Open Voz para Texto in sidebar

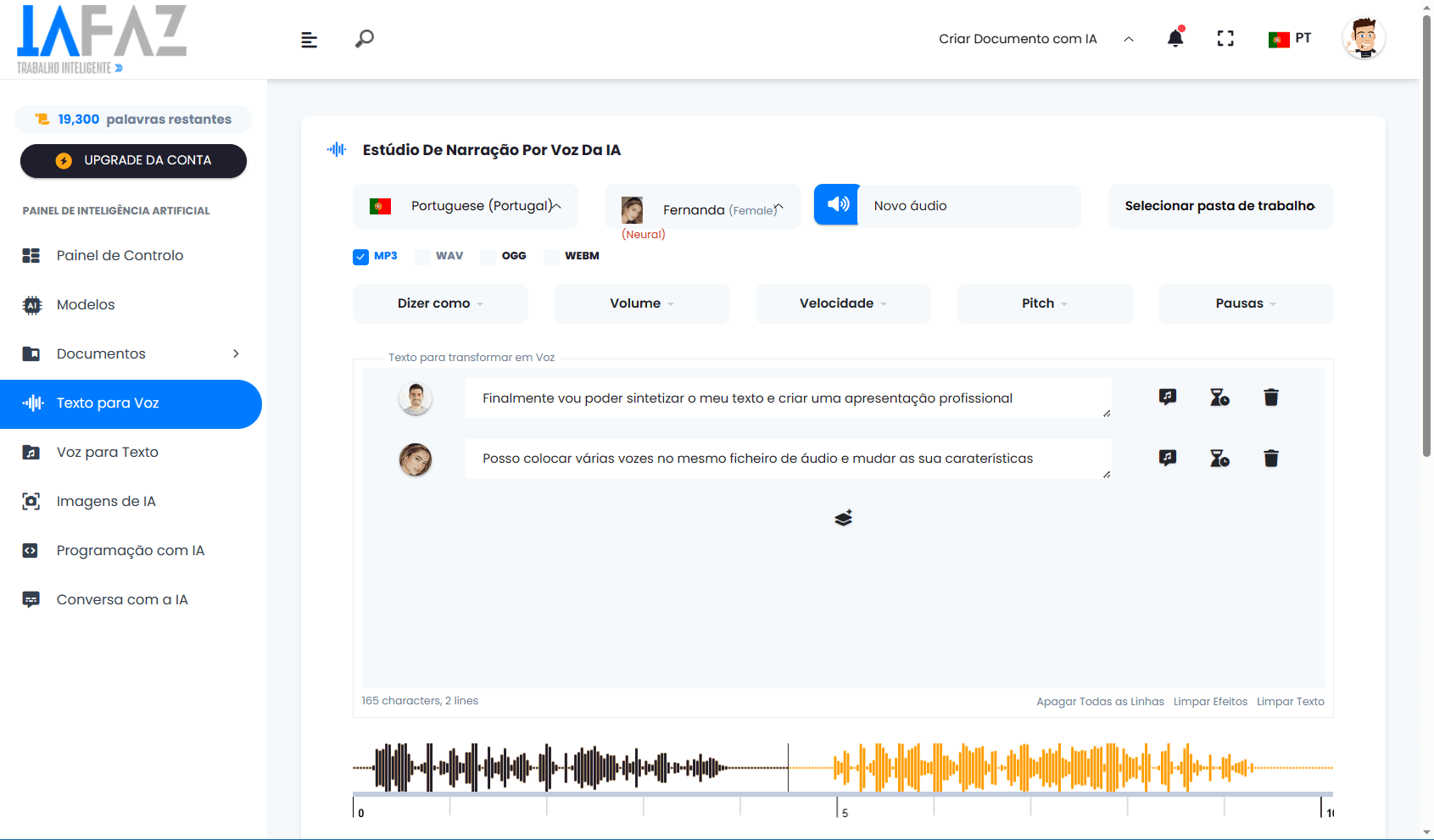coord(108,453)
